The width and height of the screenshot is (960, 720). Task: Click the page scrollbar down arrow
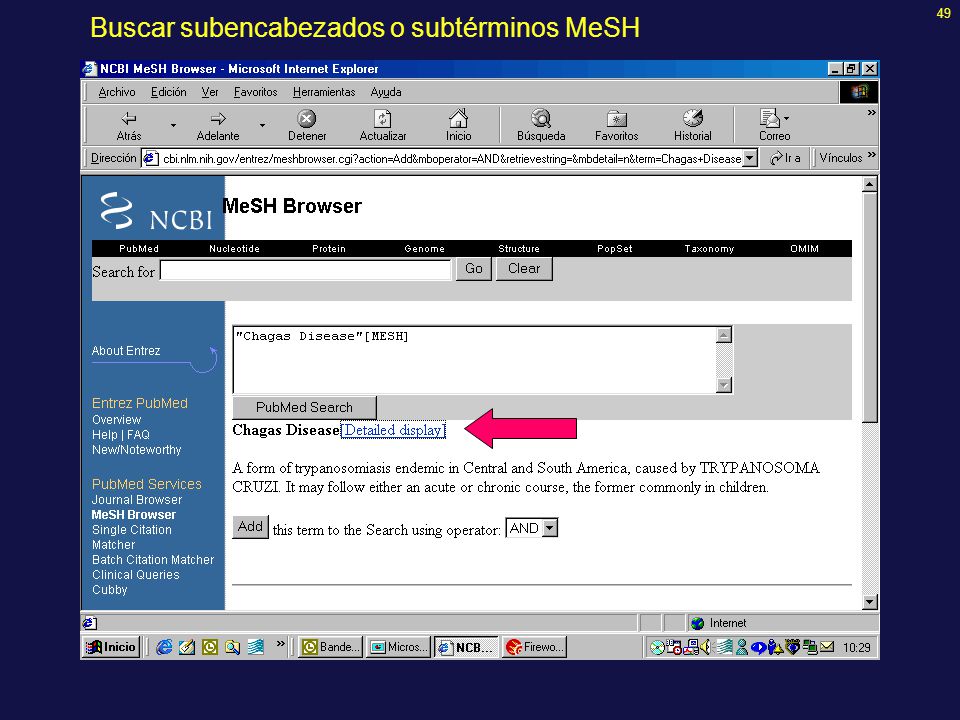coord(869,602)
